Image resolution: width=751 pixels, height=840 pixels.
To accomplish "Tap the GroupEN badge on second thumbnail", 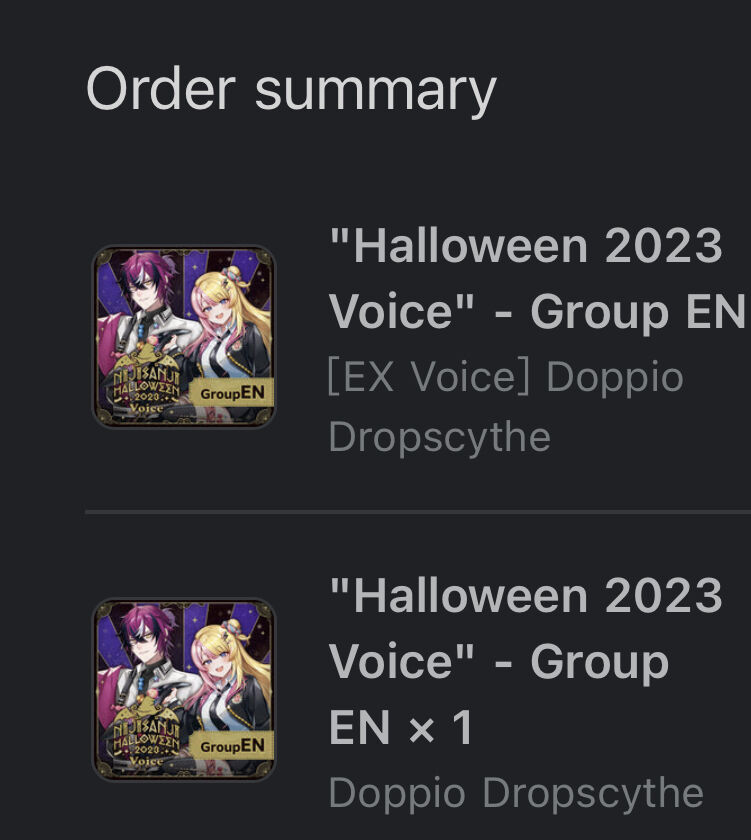I will pyautogui.click(x=232, y=745).
